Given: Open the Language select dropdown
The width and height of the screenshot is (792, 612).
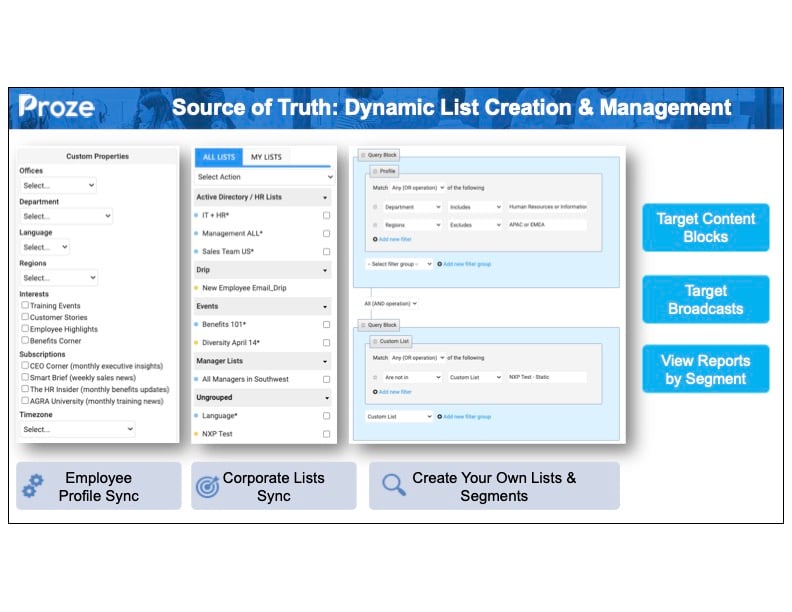Looking at the screenshot, I should (x=45, y=247).
